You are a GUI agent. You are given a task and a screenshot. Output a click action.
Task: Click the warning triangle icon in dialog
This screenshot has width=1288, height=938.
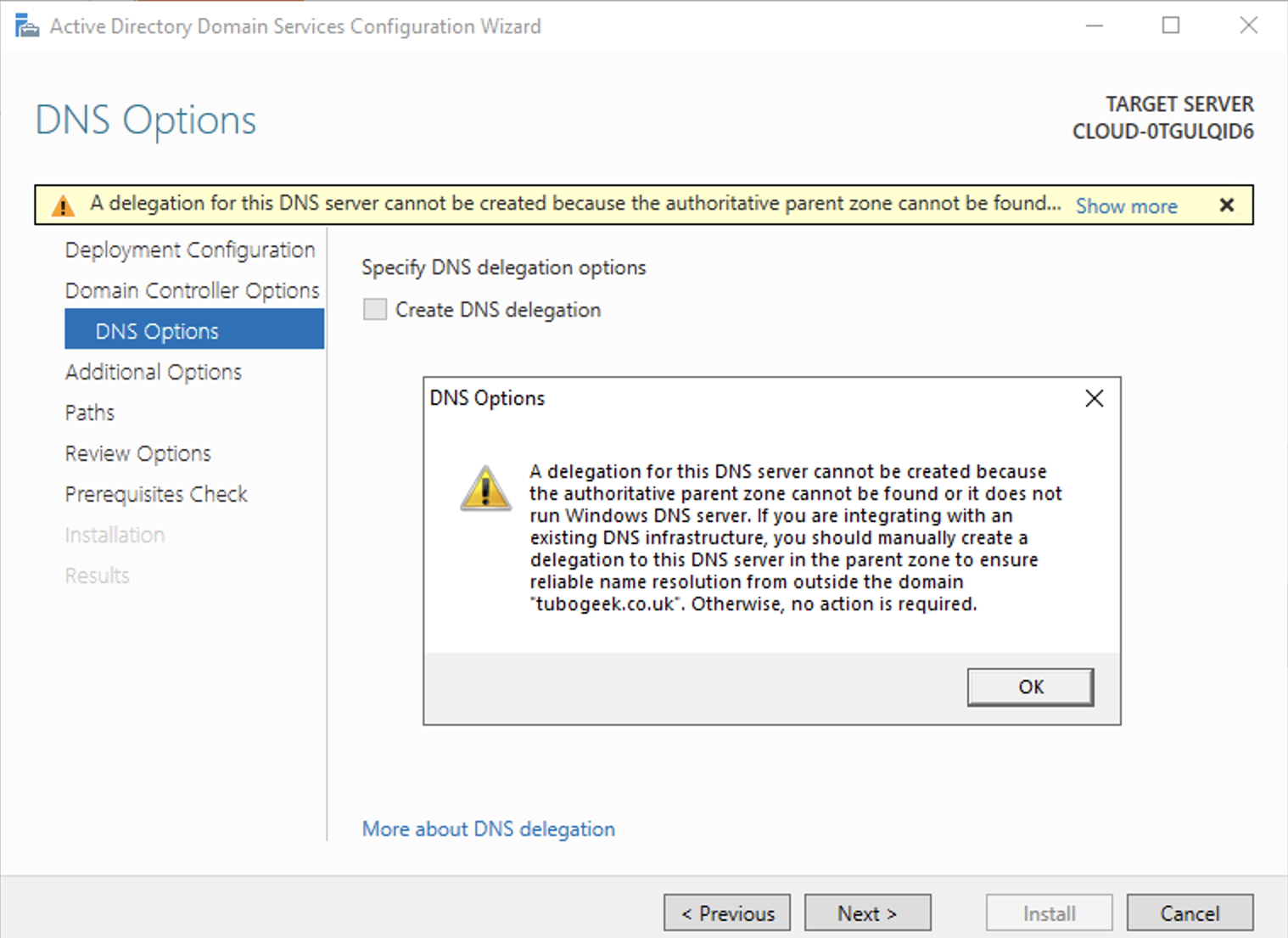tap(485, 488)
